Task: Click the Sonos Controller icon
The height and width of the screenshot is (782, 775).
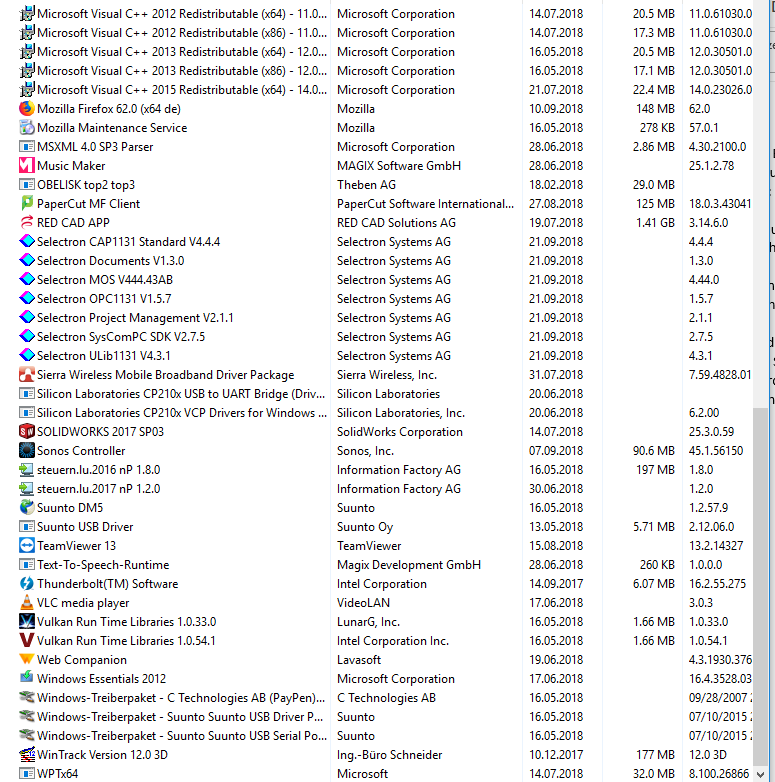Action: point(26,450)
